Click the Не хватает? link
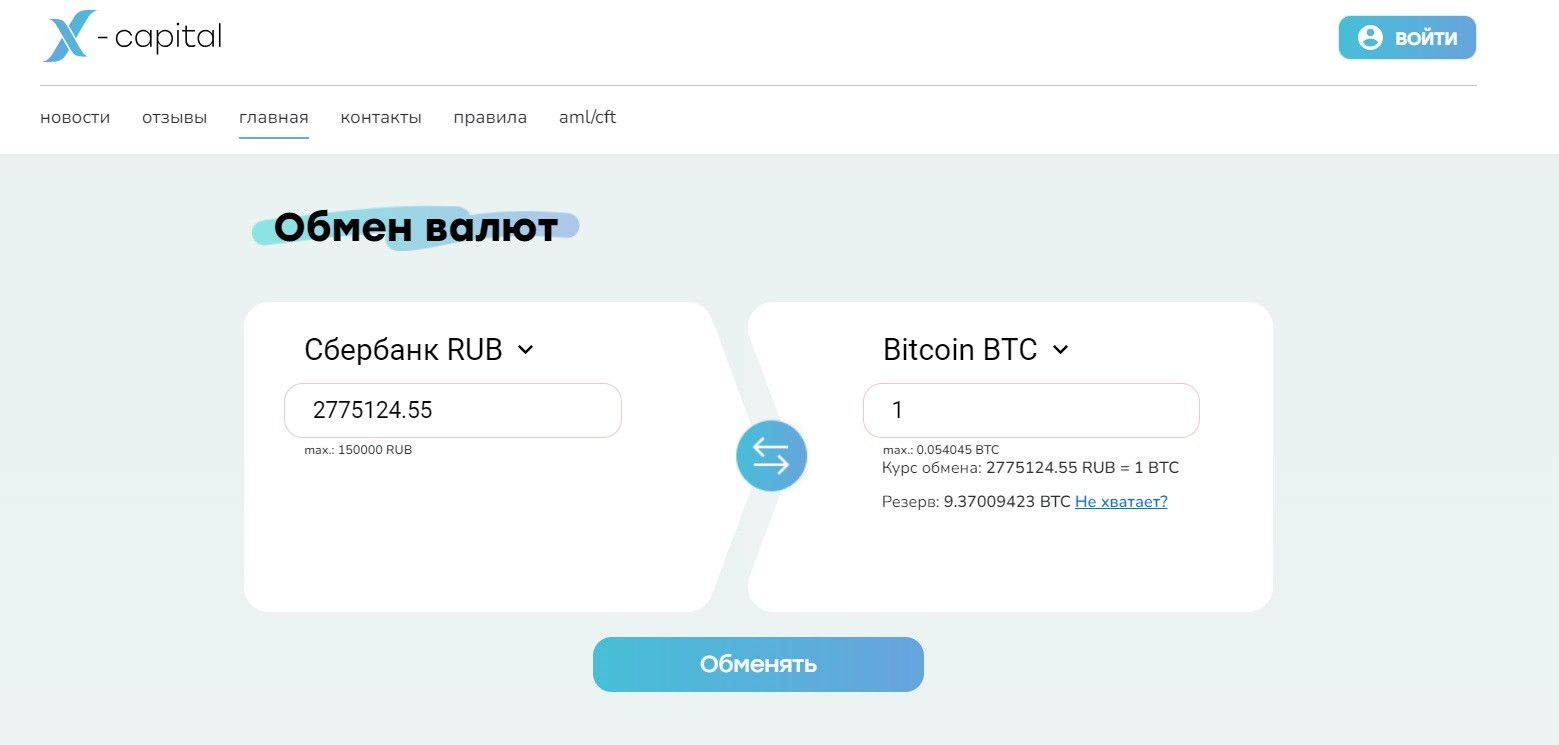The height and width of the screenshot is (745, 1559). pyautogui.click(x=1121, y=502)
